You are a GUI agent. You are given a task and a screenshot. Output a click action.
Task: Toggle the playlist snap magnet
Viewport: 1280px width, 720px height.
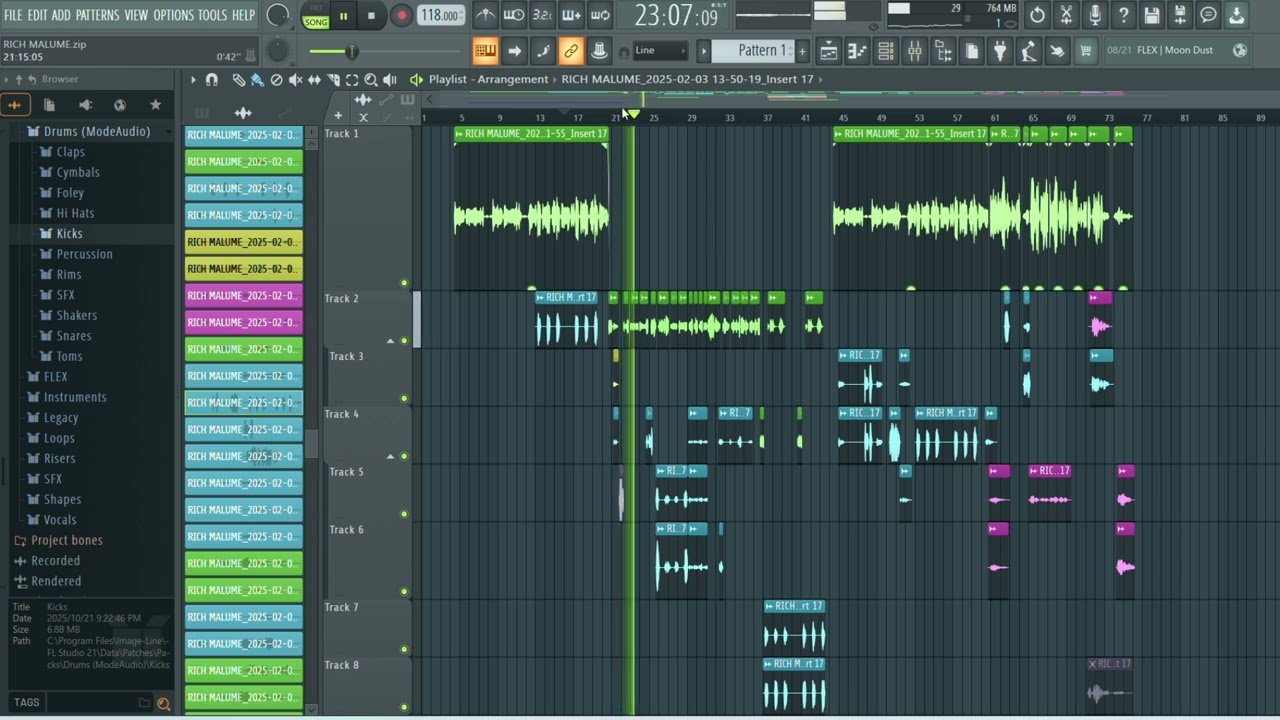click(x=211, y=80)
